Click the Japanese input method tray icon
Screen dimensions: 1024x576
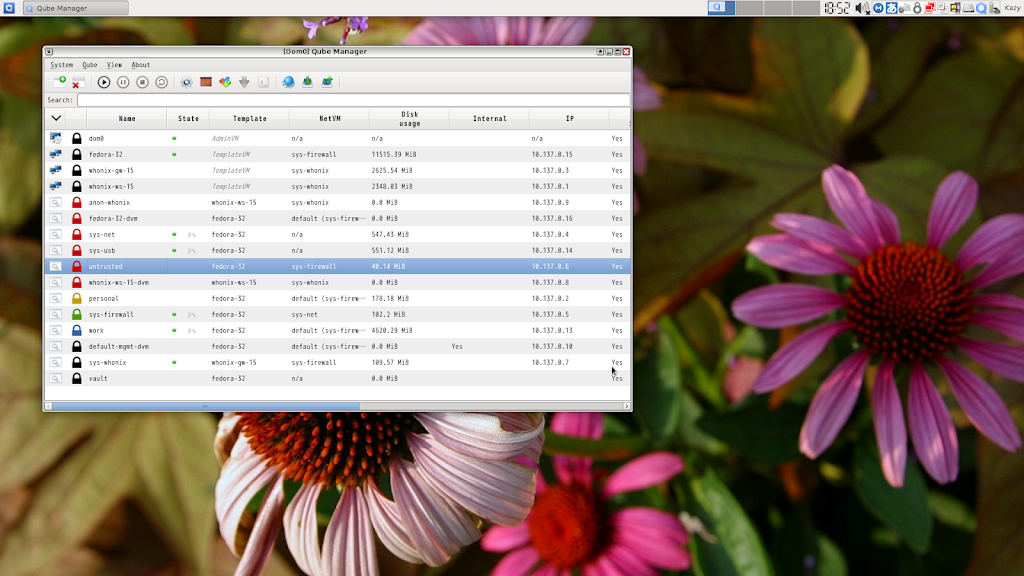coord(891,8)
